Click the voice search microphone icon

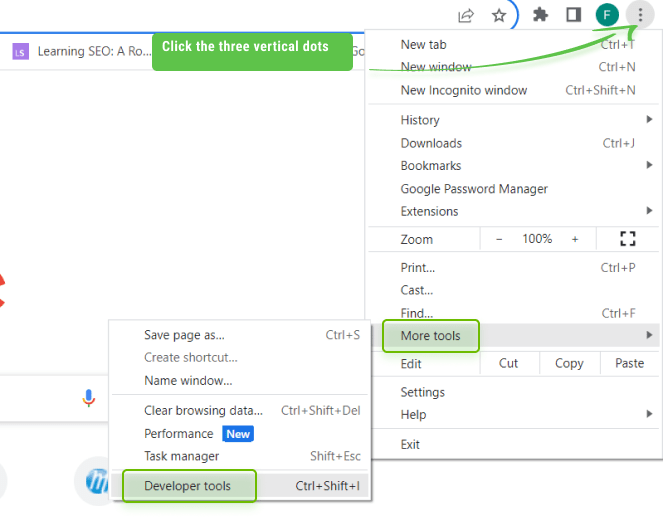point(89,398)
